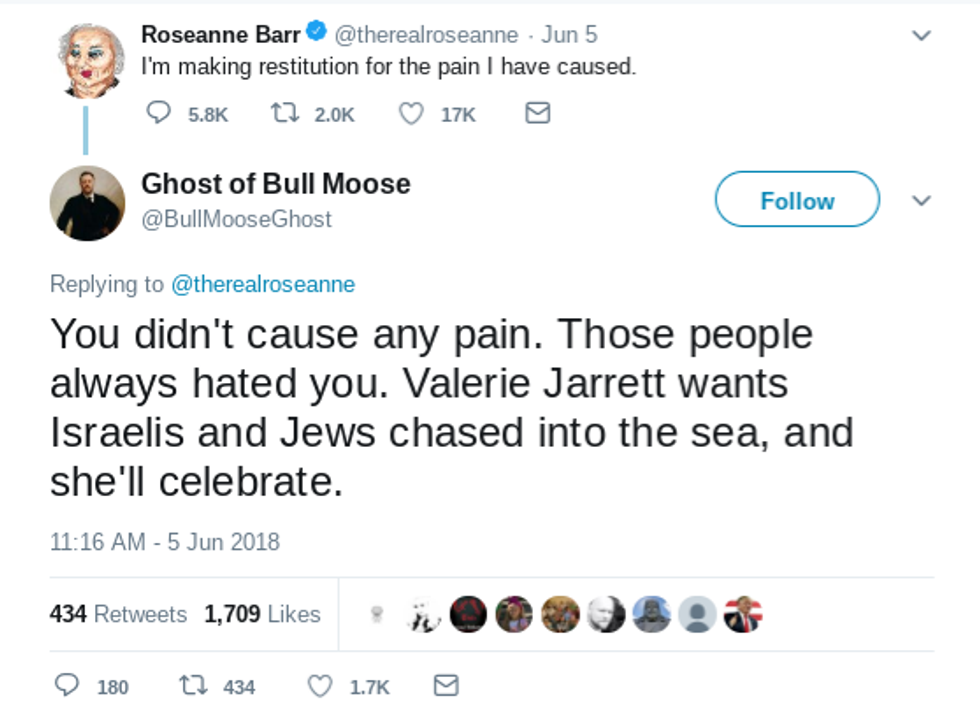This screenshot has width=980, height=713.
Task: Open Ghost of Bull Moose tweet options chevron
Action: pos(921,201)
